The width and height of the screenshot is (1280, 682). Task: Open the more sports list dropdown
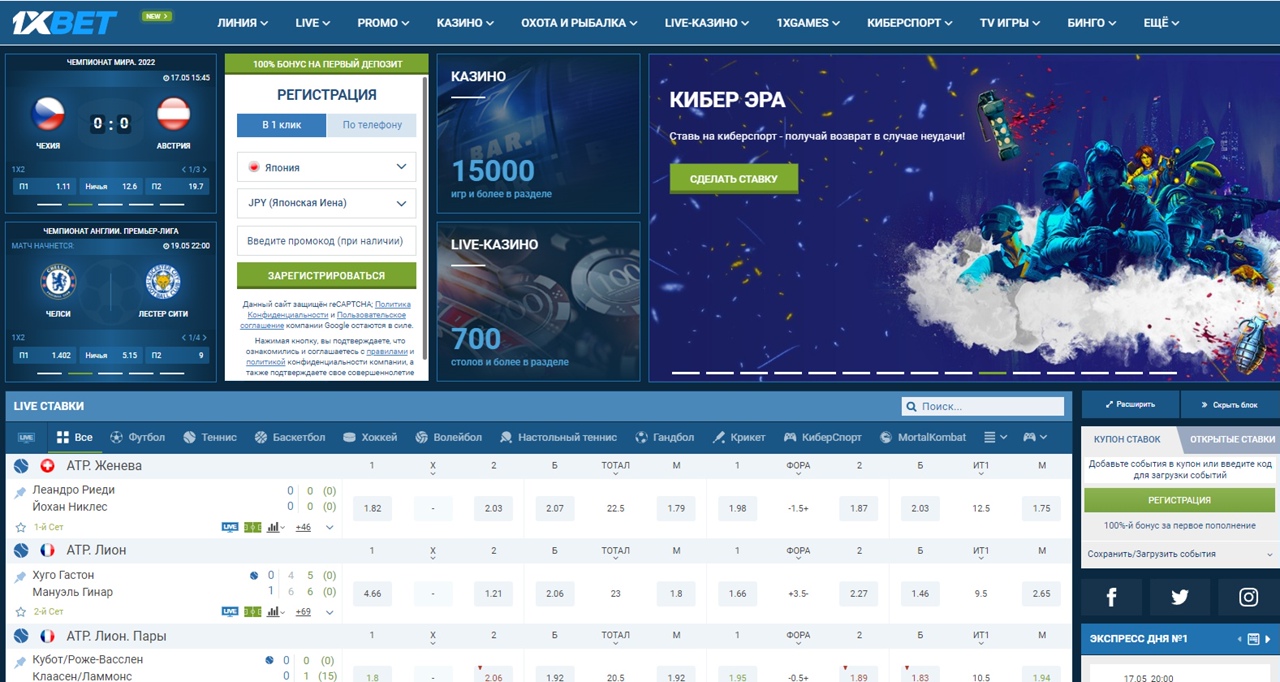tap(994, 437)
